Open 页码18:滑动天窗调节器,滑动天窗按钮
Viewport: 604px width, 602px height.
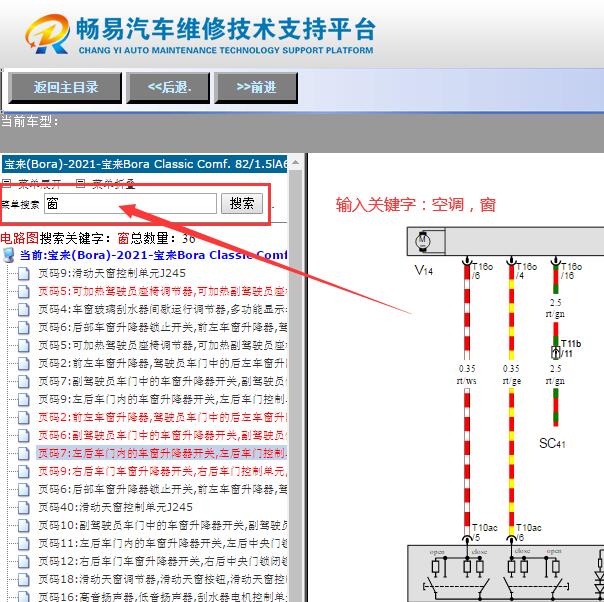click(163, 579)
